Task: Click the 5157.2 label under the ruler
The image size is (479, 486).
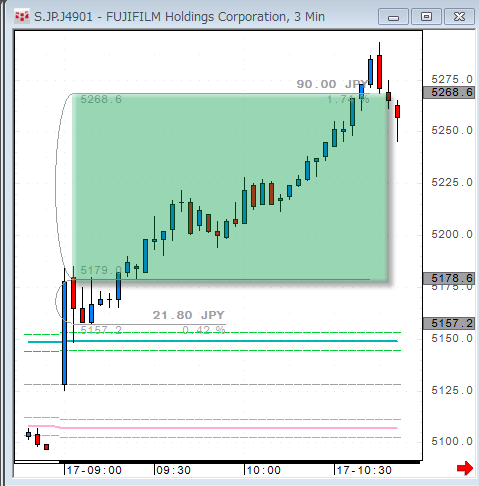Action: pos(101,330)
